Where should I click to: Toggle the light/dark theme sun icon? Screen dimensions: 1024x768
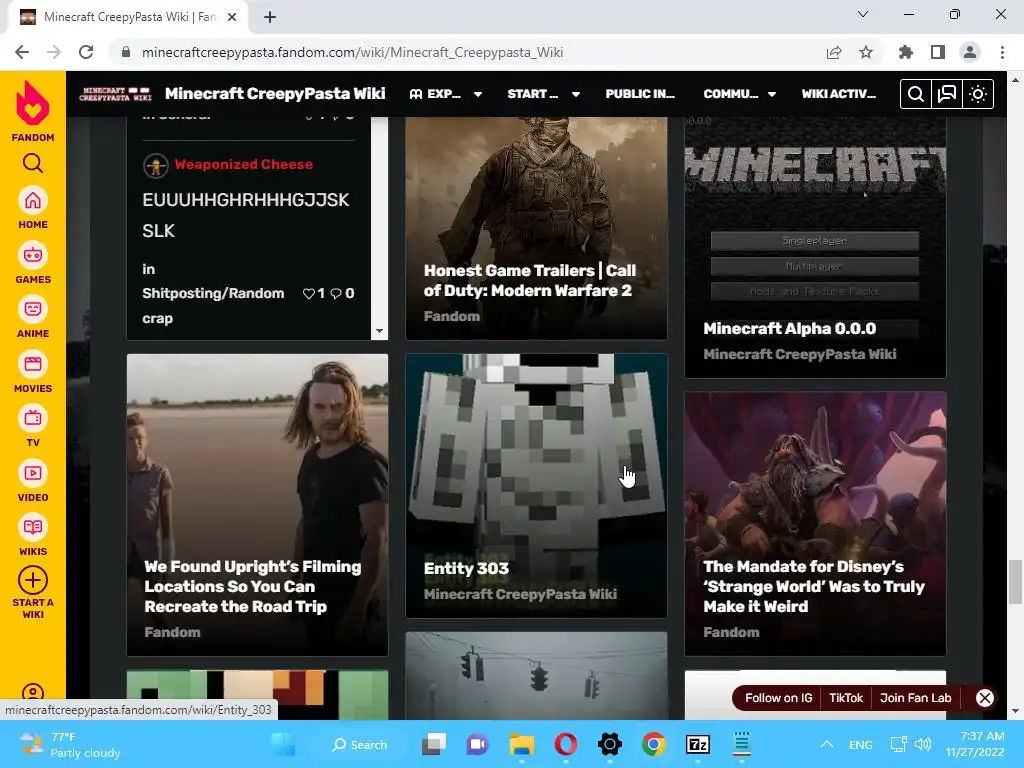[x=978, y=94]
